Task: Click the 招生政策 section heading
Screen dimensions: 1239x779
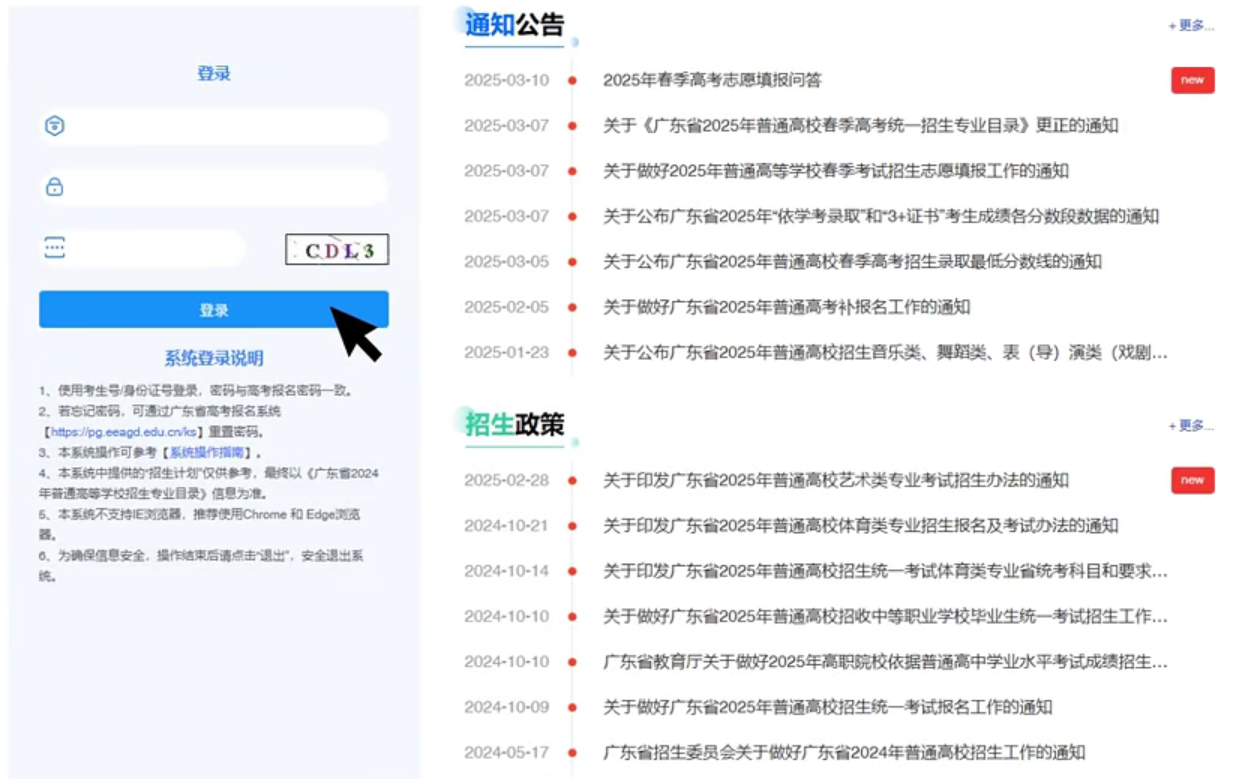Action: [515, 424]
